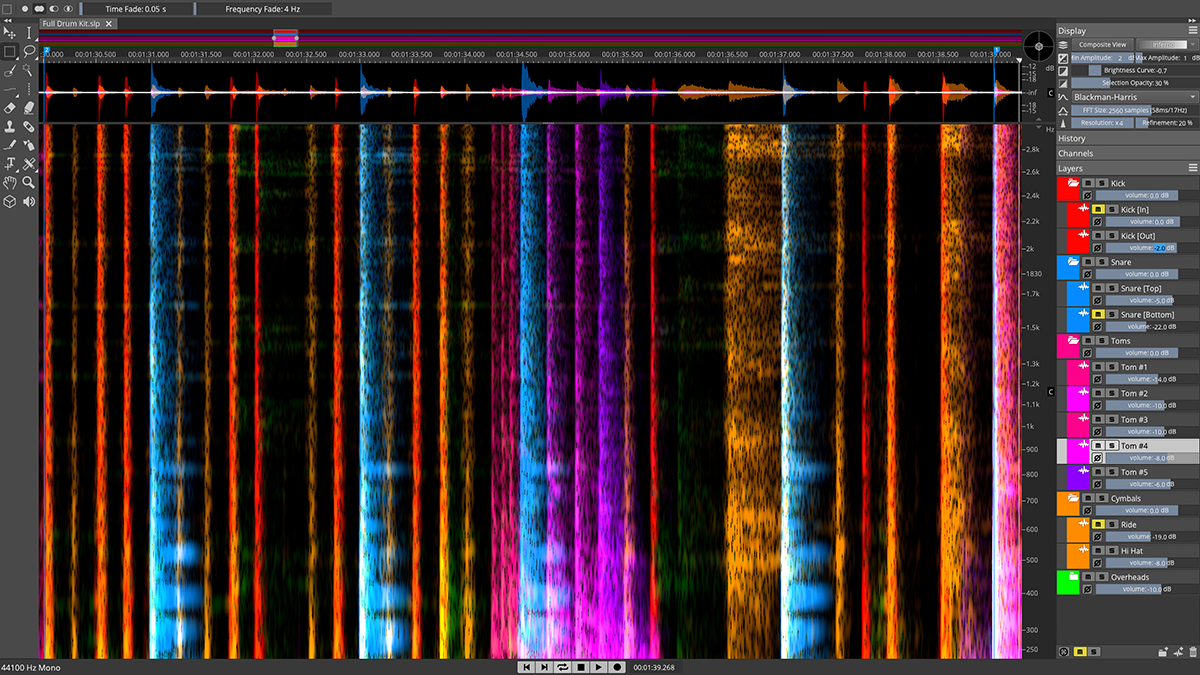The height and width of the screenshot is (675, 1200).
Task: Click the delete layer trash icon
Action: pyautogui.click(x=1191, y=651)
